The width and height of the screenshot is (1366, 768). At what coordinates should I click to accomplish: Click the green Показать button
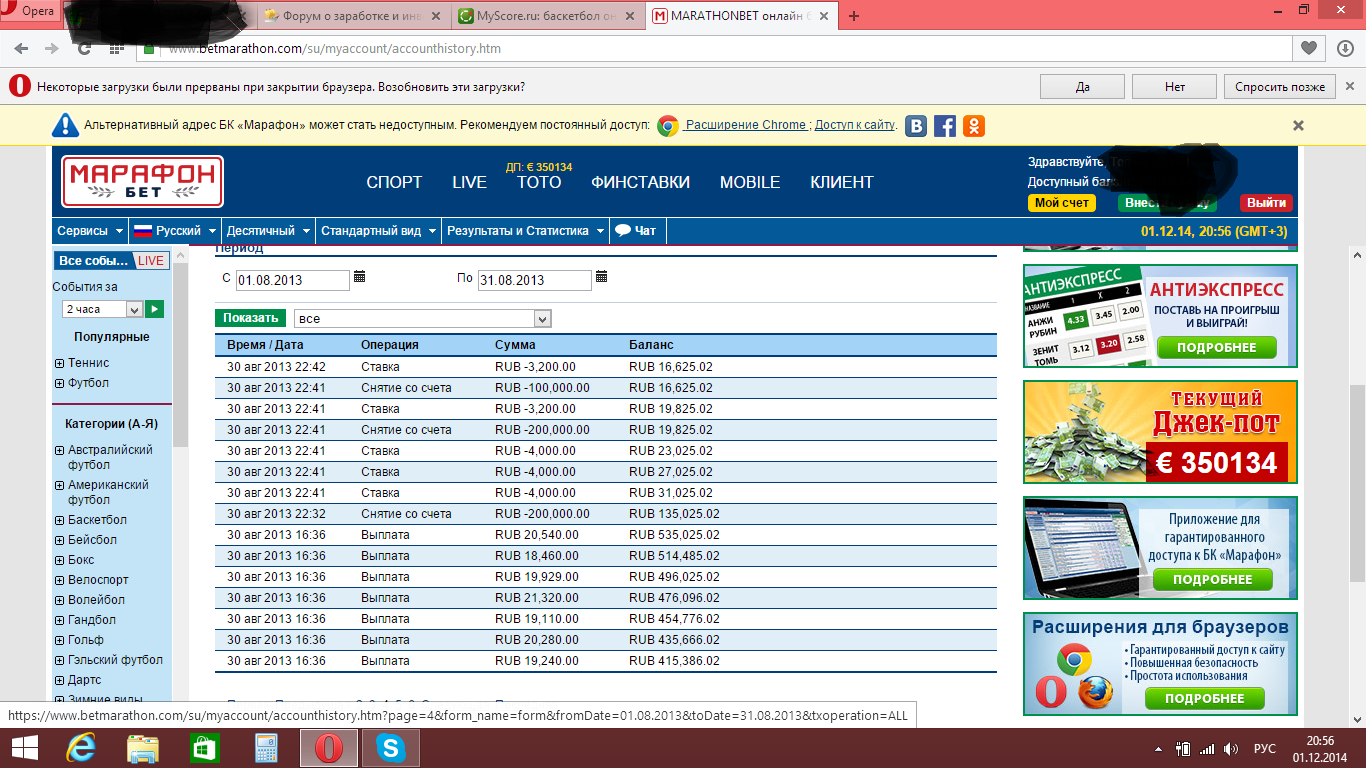(250, 318)
